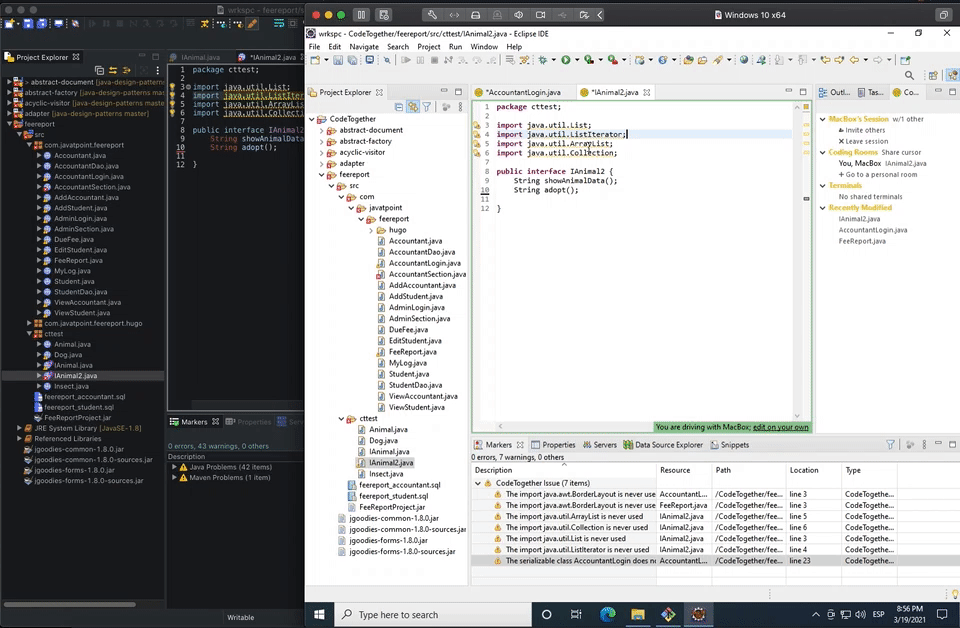The height and width of the screenshot is (628, 960).
Task: Click the Run button in Eclipse toolbar
Action: pos(565,60)
